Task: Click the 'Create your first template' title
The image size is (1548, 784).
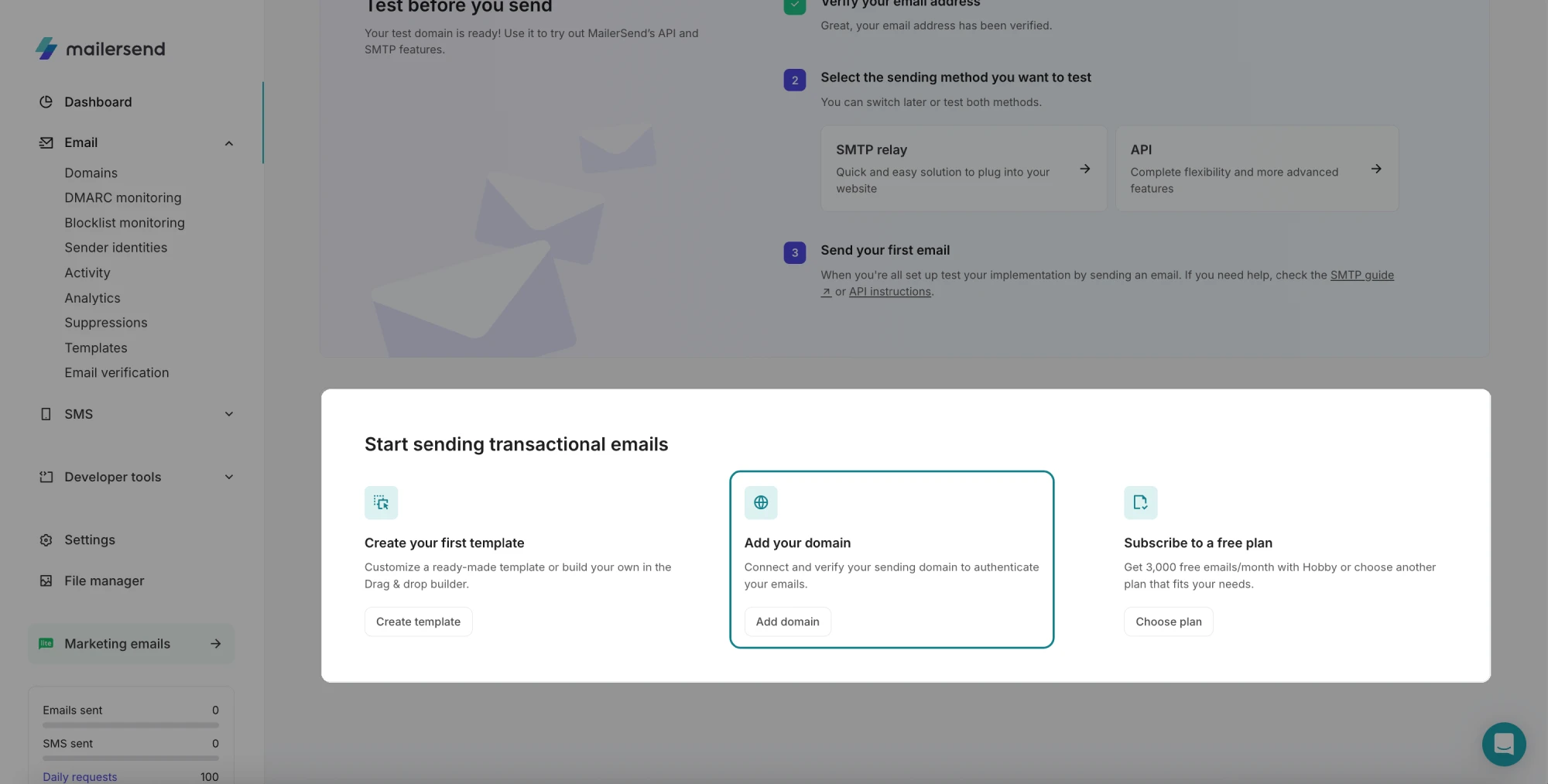Action: [x=444, y=543]
